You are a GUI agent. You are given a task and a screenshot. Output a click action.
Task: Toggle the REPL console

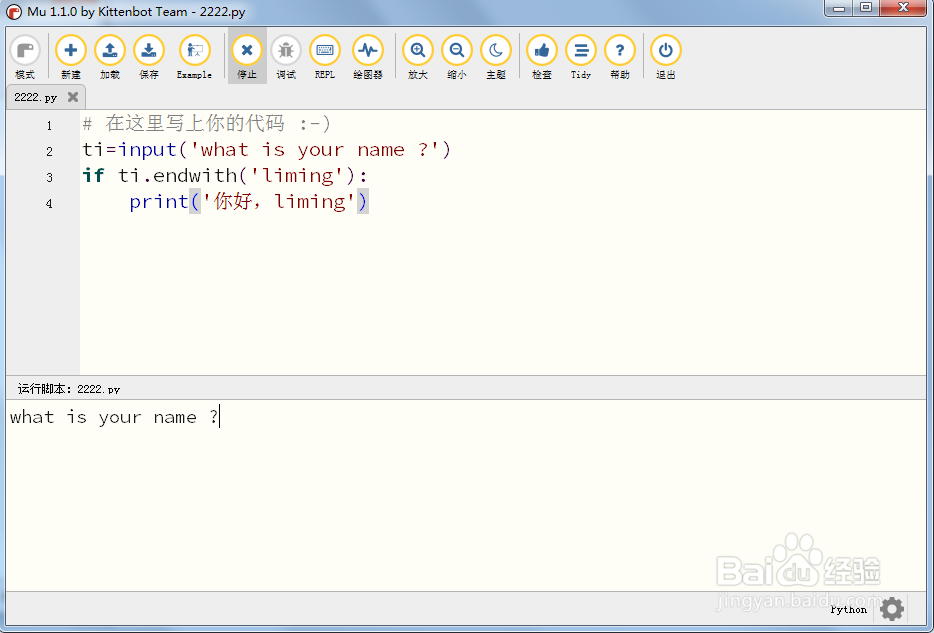click(324, 50)
